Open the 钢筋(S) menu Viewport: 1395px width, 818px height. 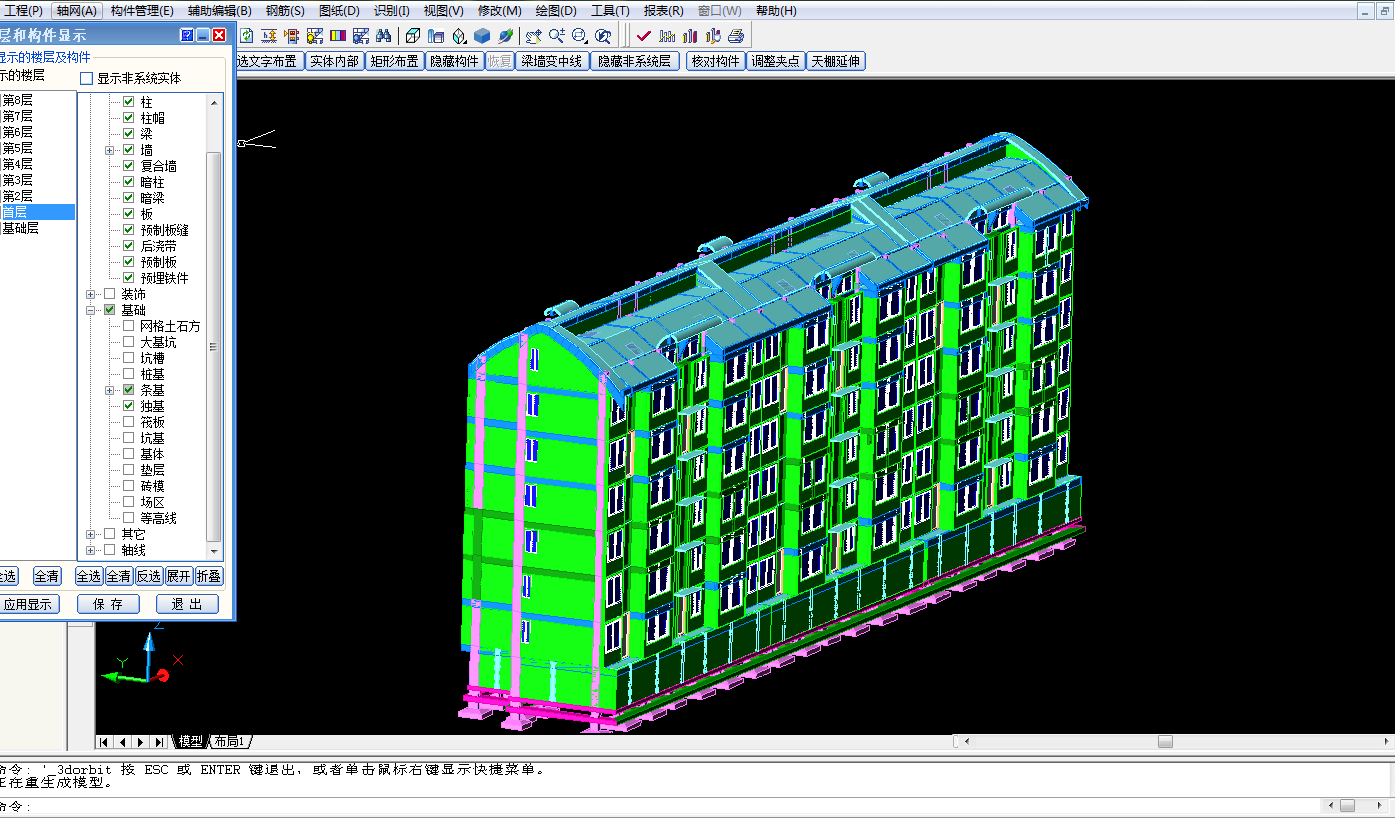pos(285,11)
